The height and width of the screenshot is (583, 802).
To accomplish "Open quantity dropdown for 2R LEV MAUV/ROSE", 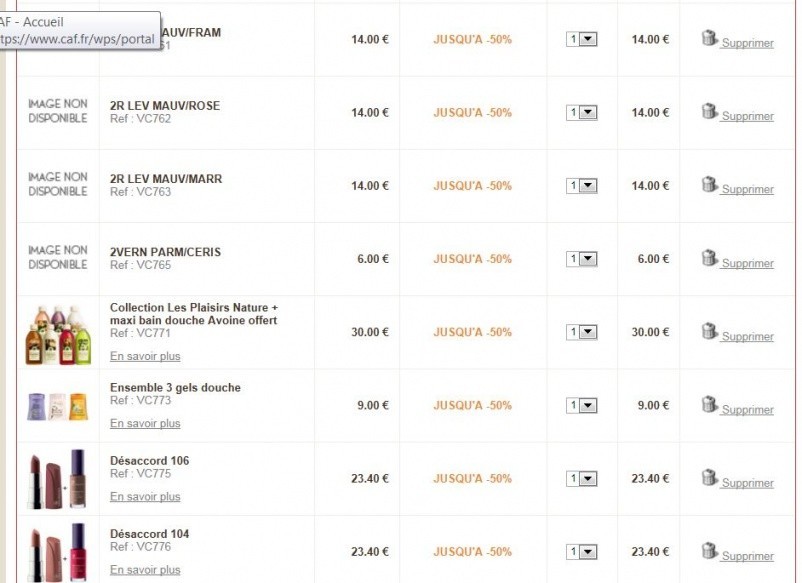I will click(582, 113).
